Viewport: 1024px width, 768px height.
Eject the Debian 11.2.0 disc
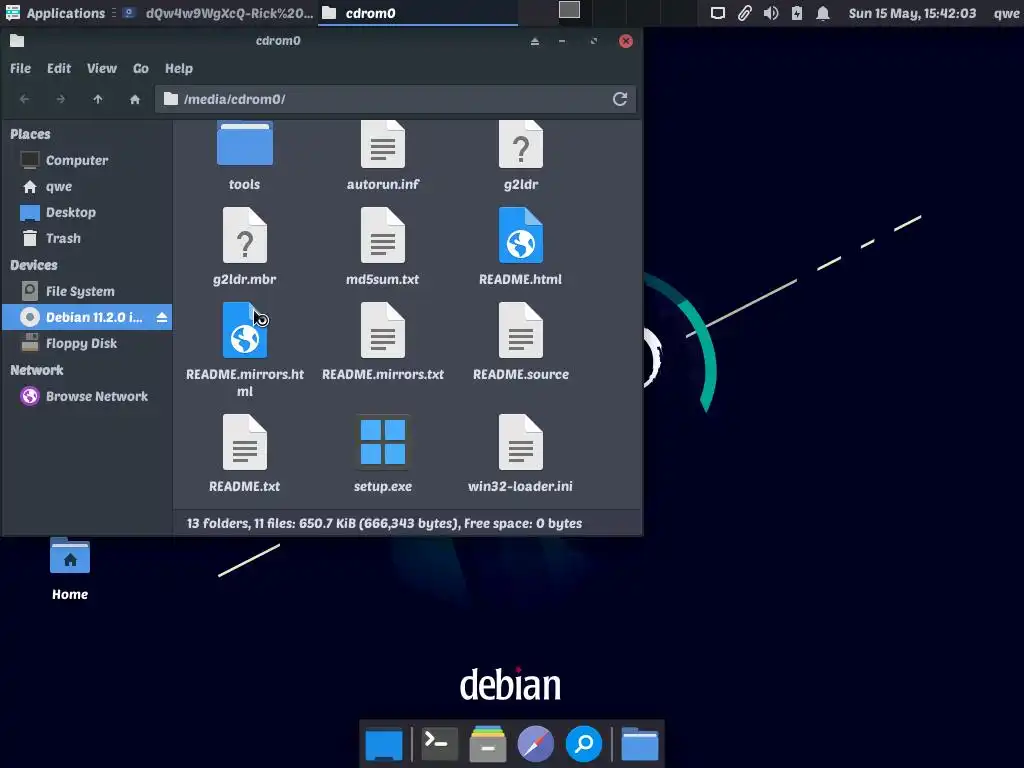point(161,317)
